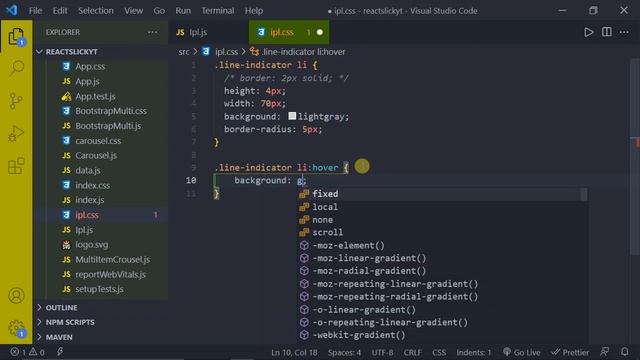The image size is (640, 360).
Task: Open the Edit menu
Action: [x=60, y=11]
